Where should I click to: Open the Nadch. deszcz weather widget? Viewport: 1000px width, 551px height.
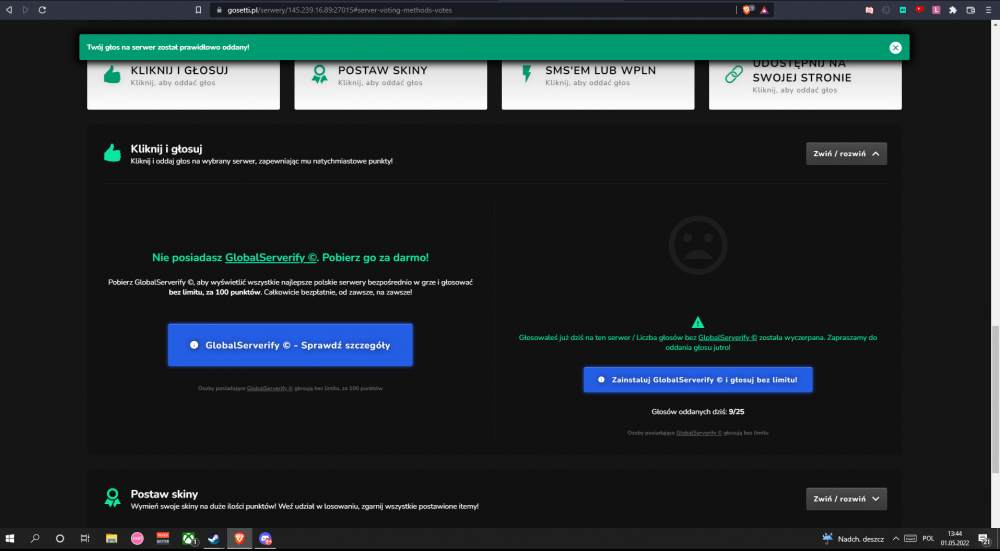point(853,539)
